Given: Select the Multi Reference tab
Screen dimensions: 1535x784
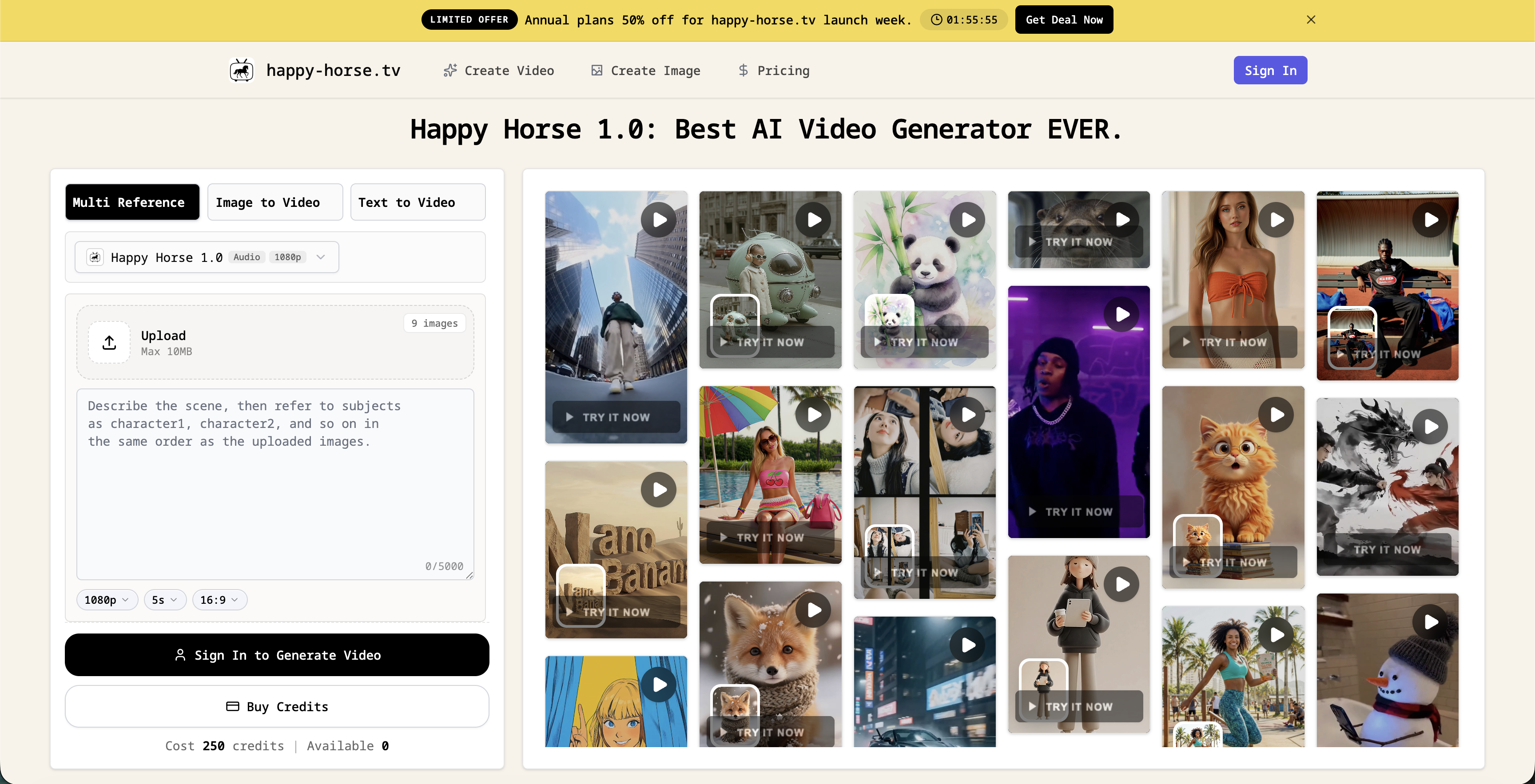Looking at the screenshot, I should pos(132,202).
